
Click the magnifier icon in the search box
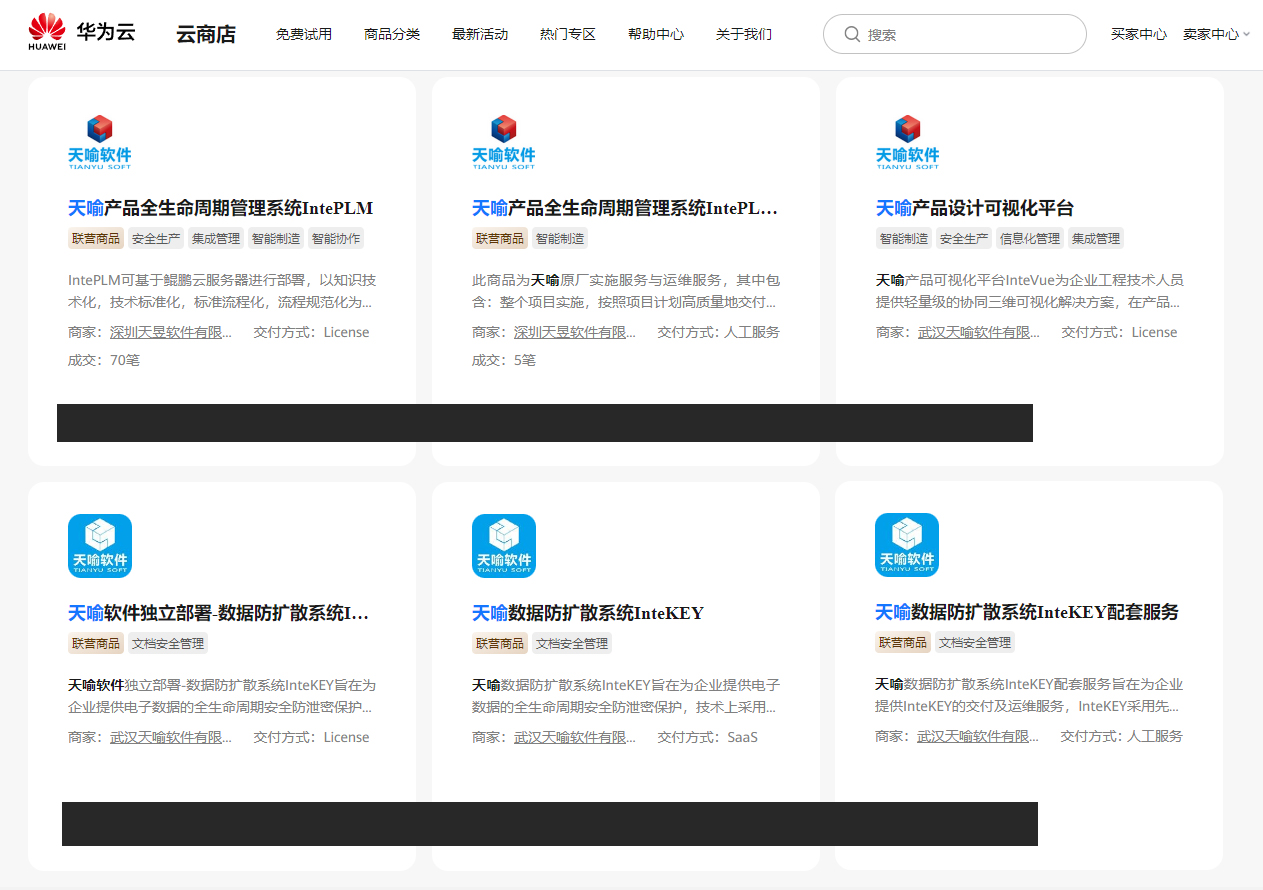coord(852,34)
